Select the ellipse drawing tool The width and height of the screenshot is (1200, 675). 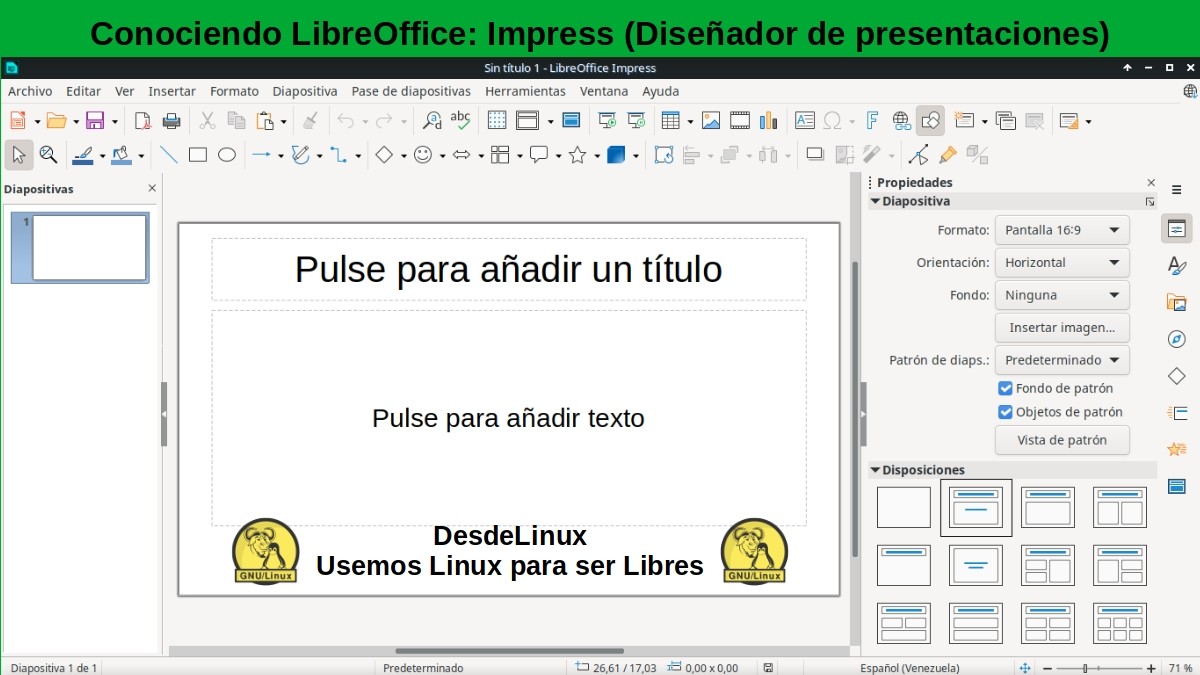(x=227, y=155)
